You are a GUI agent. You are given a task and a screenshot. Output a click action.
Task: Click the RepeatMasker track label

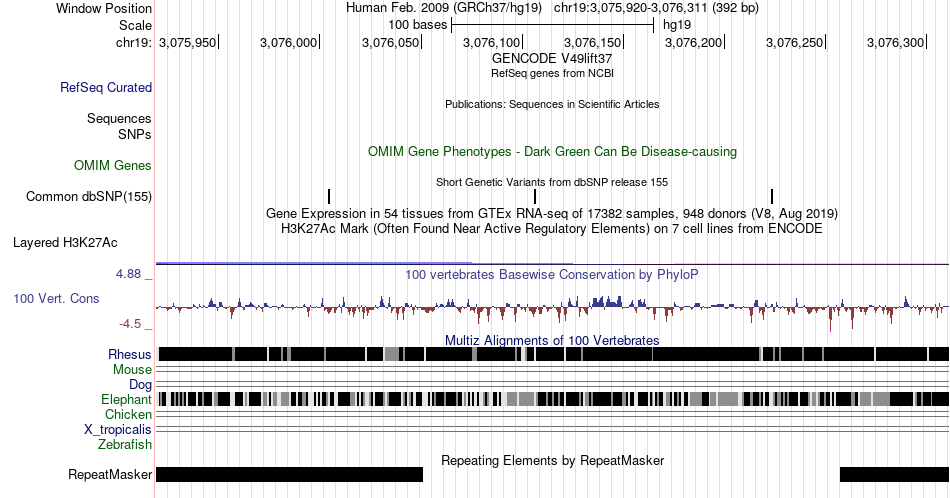[110, 474]
